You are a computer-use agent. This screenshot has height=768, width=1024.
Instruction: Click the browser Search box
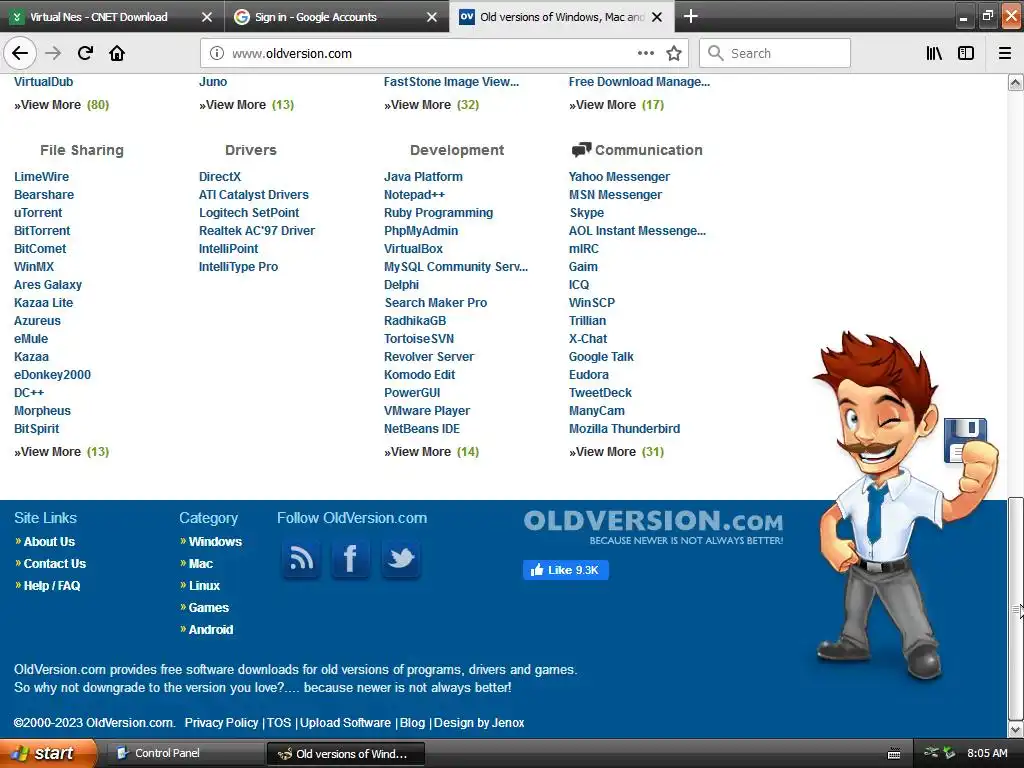(775, 54)
